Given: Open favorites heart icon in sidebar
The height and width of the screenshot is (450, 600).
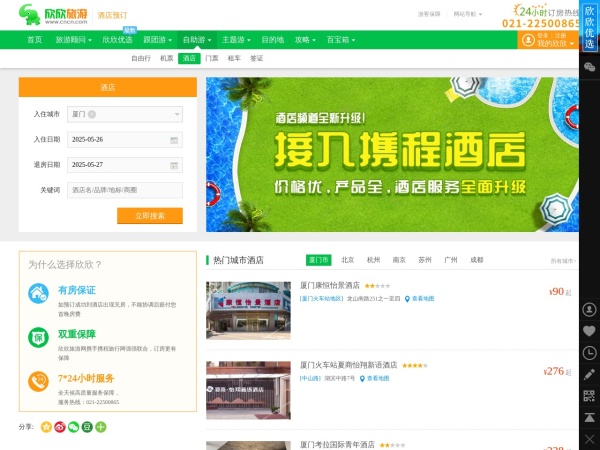Looking at the screenshot, I should click(589, 331).
